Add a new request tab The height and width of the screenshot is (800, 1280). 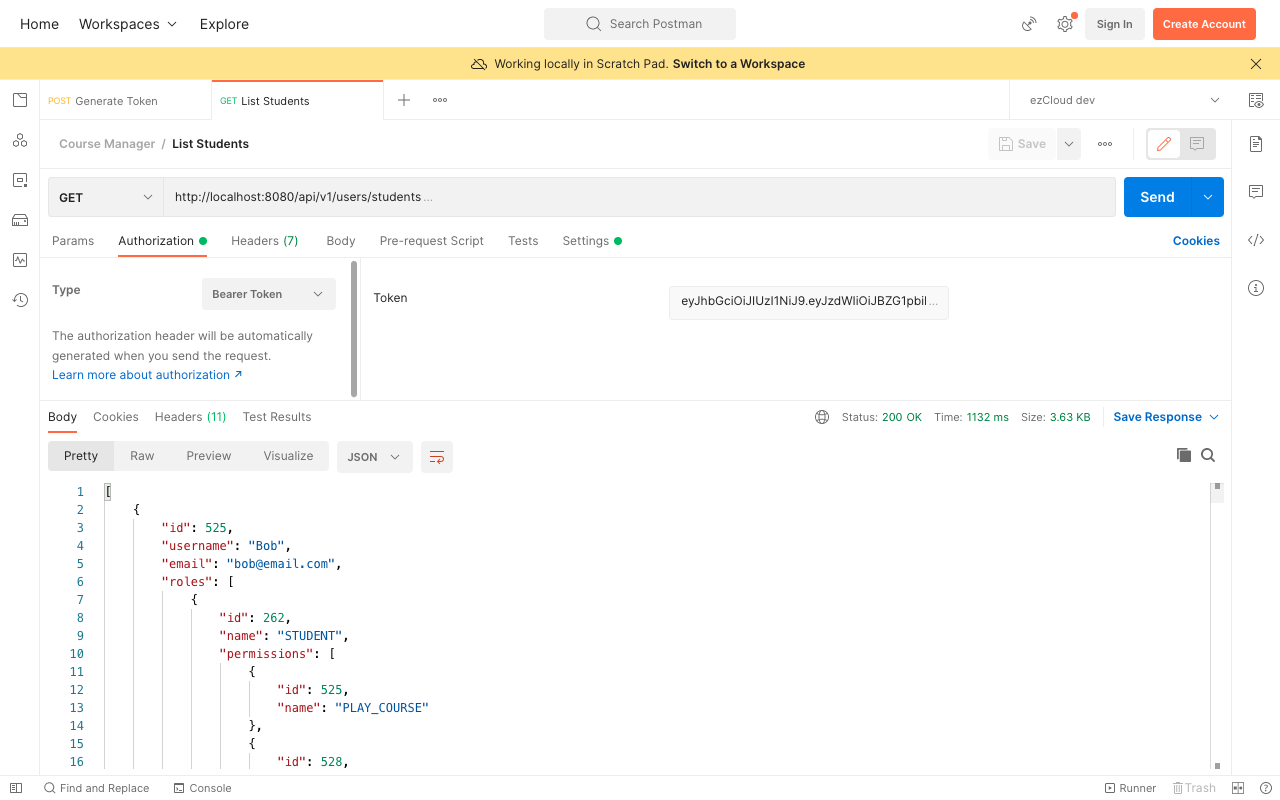click(404, 100)
